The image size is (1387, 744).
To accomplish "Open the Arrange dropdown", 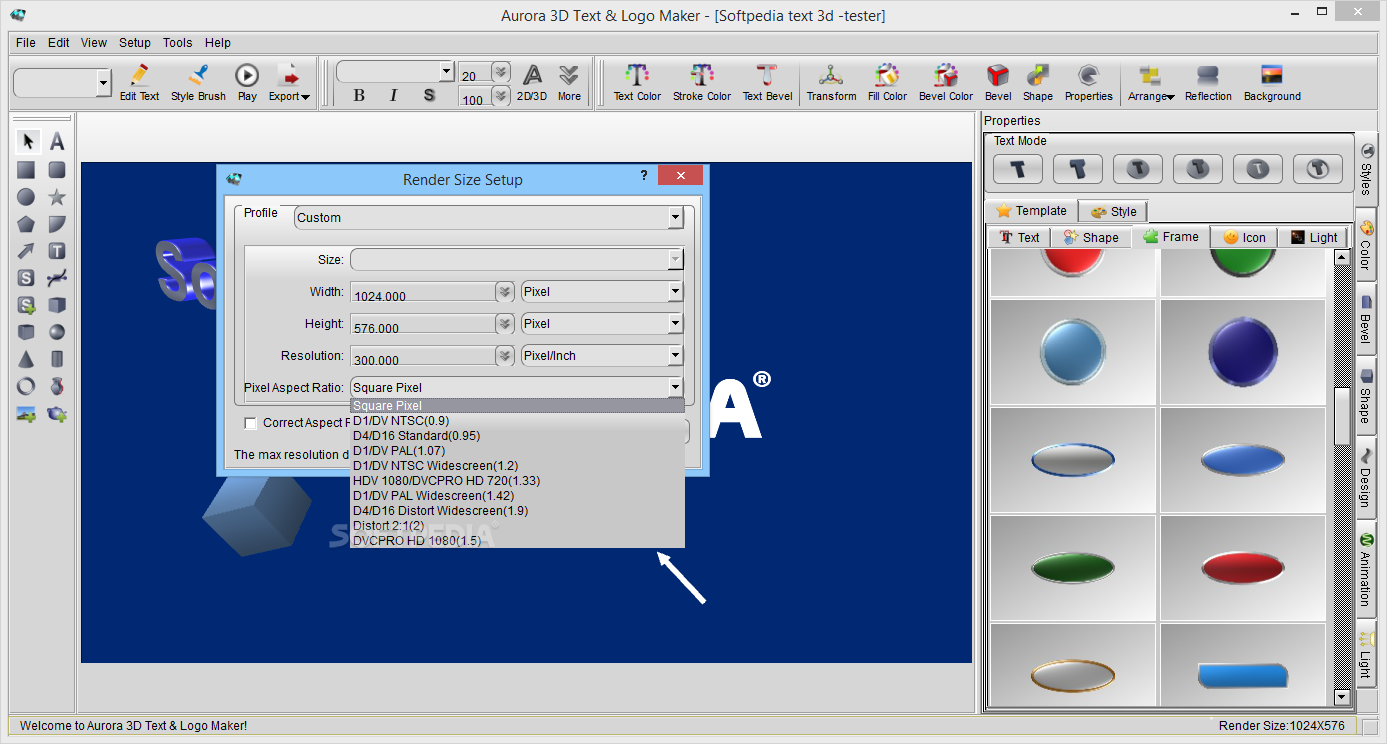I will click(x=1151, y=82).
